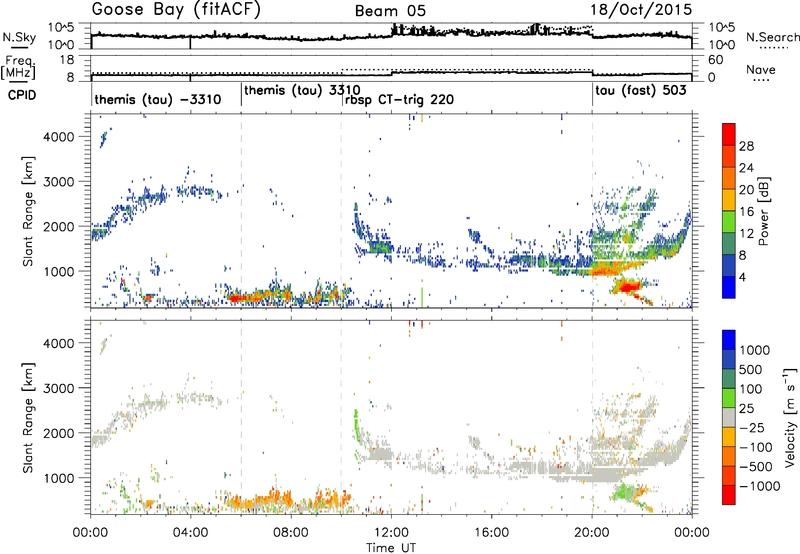Click the 'CPID' label

coord(22,95)
